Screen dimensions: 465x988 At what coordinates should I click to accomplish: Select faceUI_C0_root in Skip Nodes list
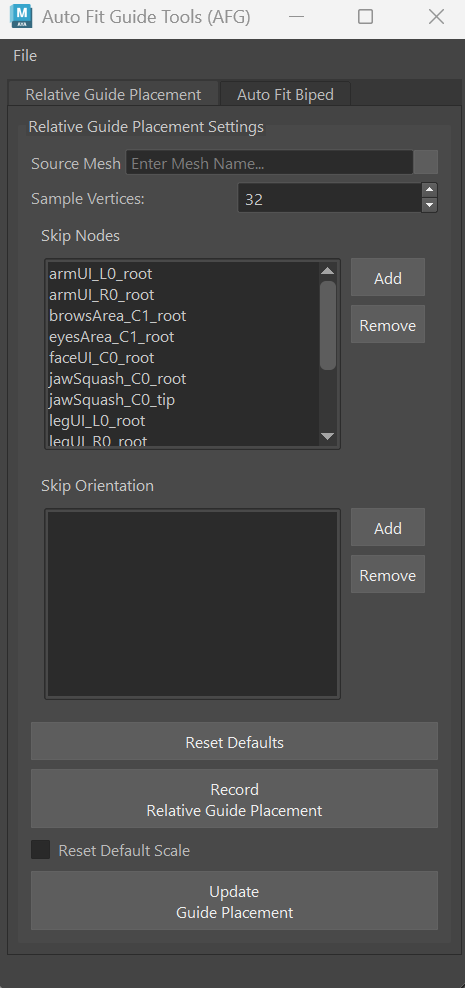183,358
